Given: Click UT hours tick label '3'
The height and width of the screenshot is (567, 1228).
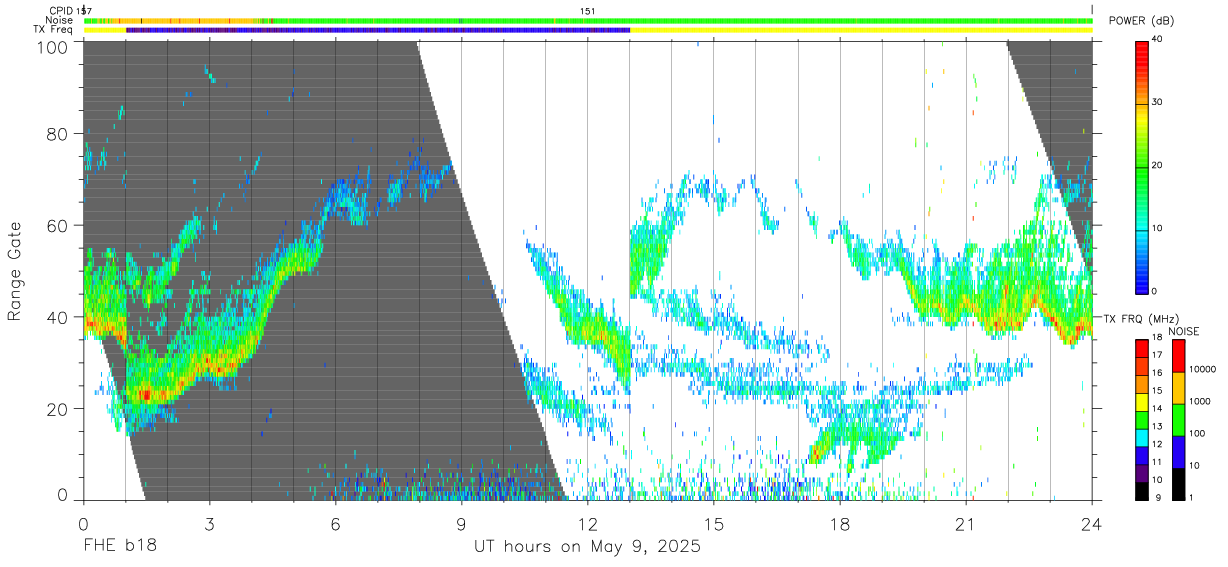Looking at the screenshot, I should (209, 524).
